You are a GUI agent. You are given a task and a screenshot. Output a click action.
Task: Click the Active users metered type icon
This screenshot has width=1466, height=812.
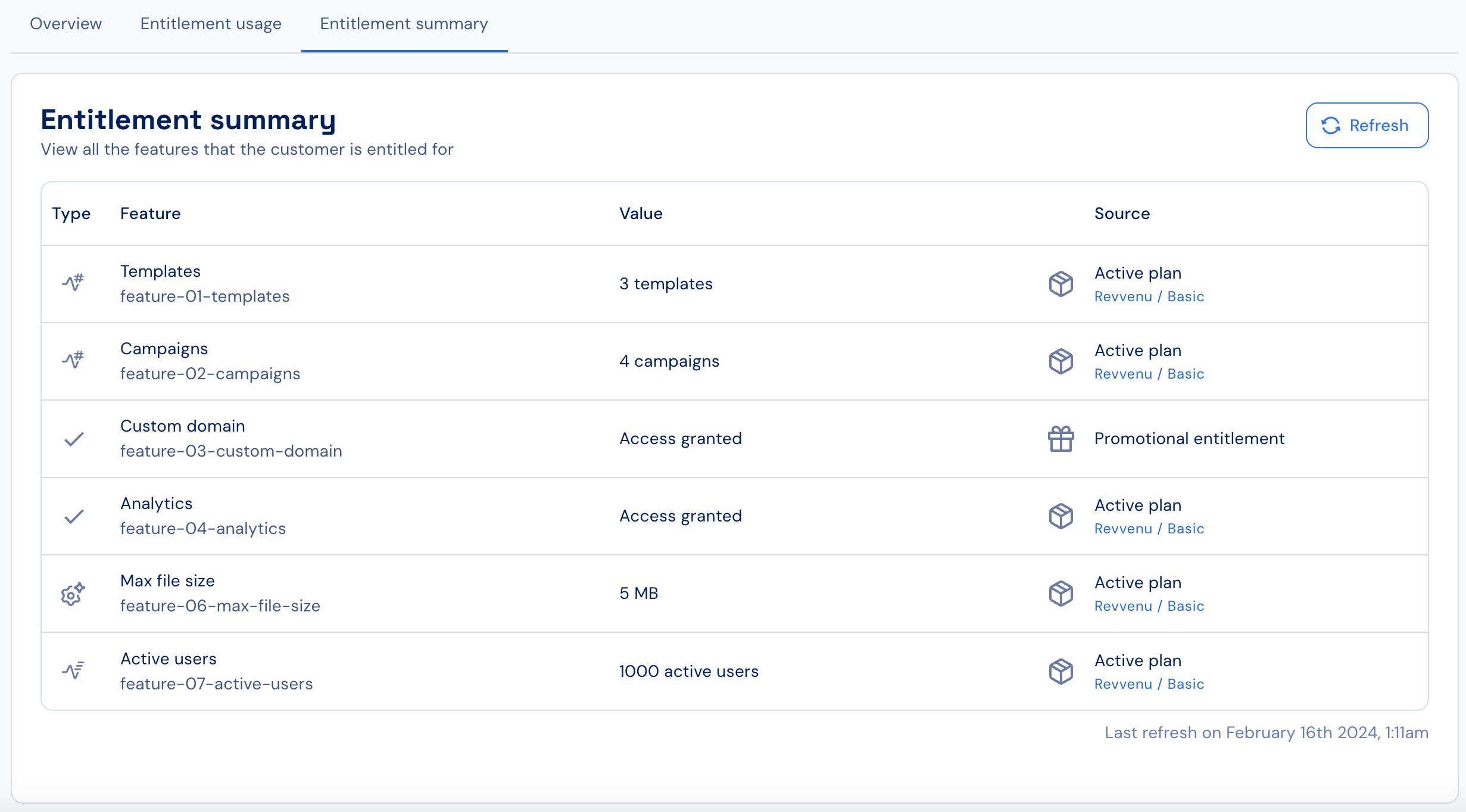coord(73,670)
